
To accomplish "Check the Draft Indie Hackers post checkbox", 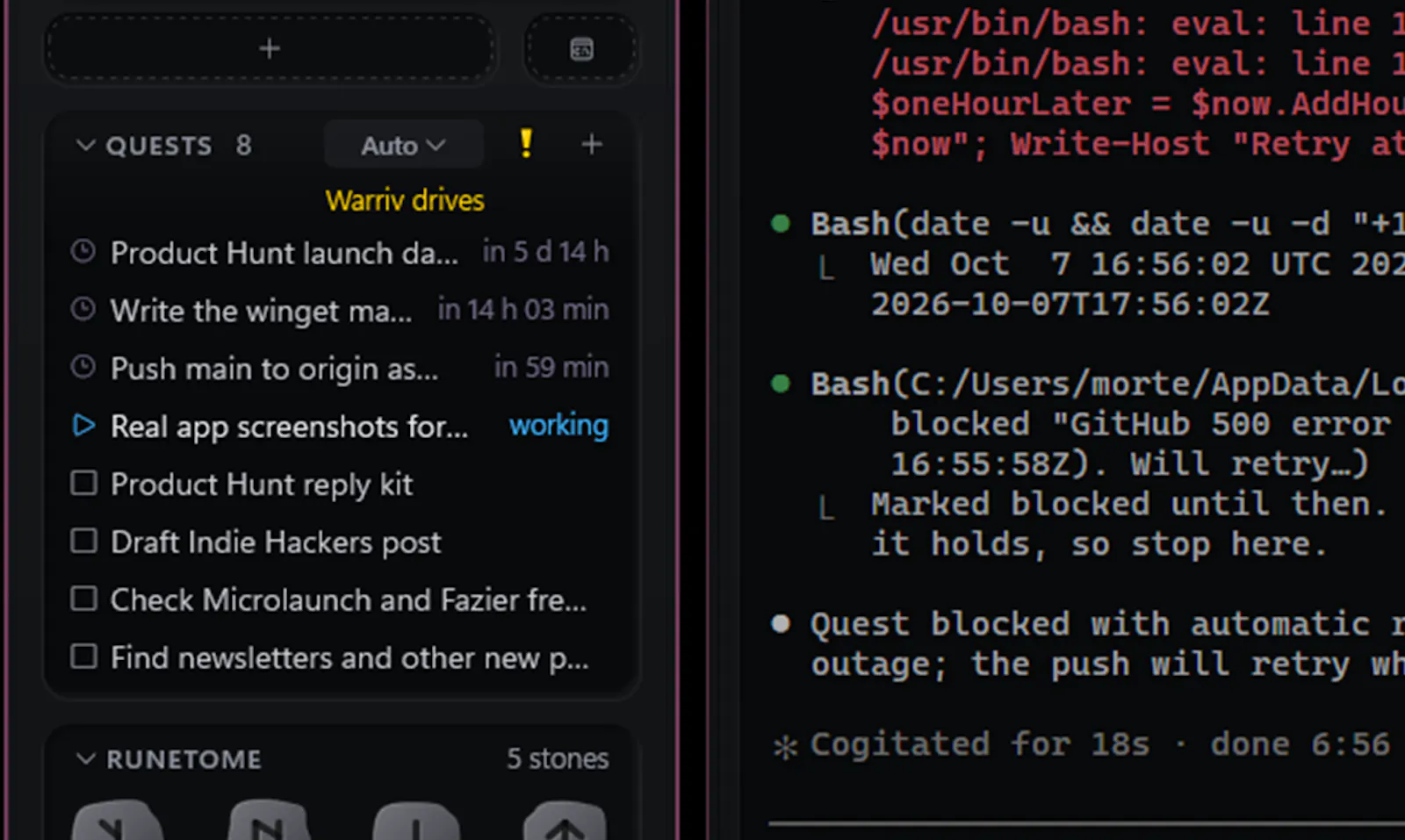I will coord(83,541).
